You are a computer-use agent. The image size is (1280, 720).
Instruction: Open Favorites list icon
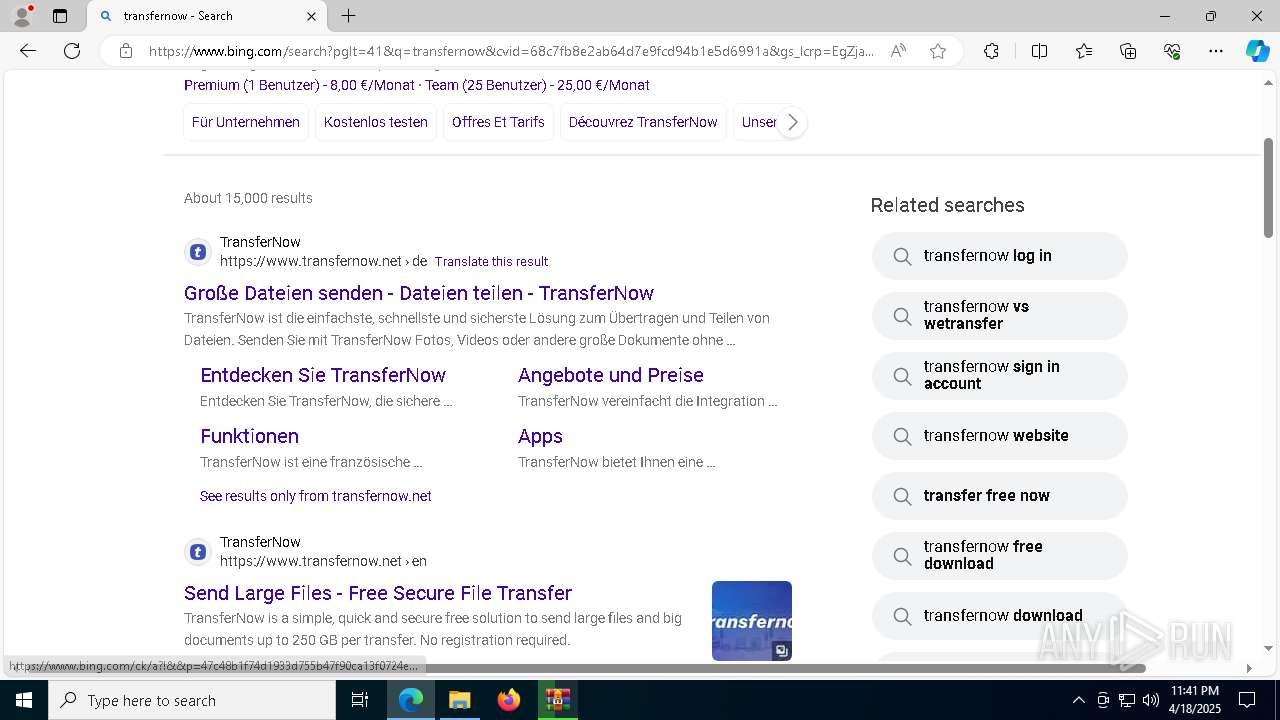1084,51
